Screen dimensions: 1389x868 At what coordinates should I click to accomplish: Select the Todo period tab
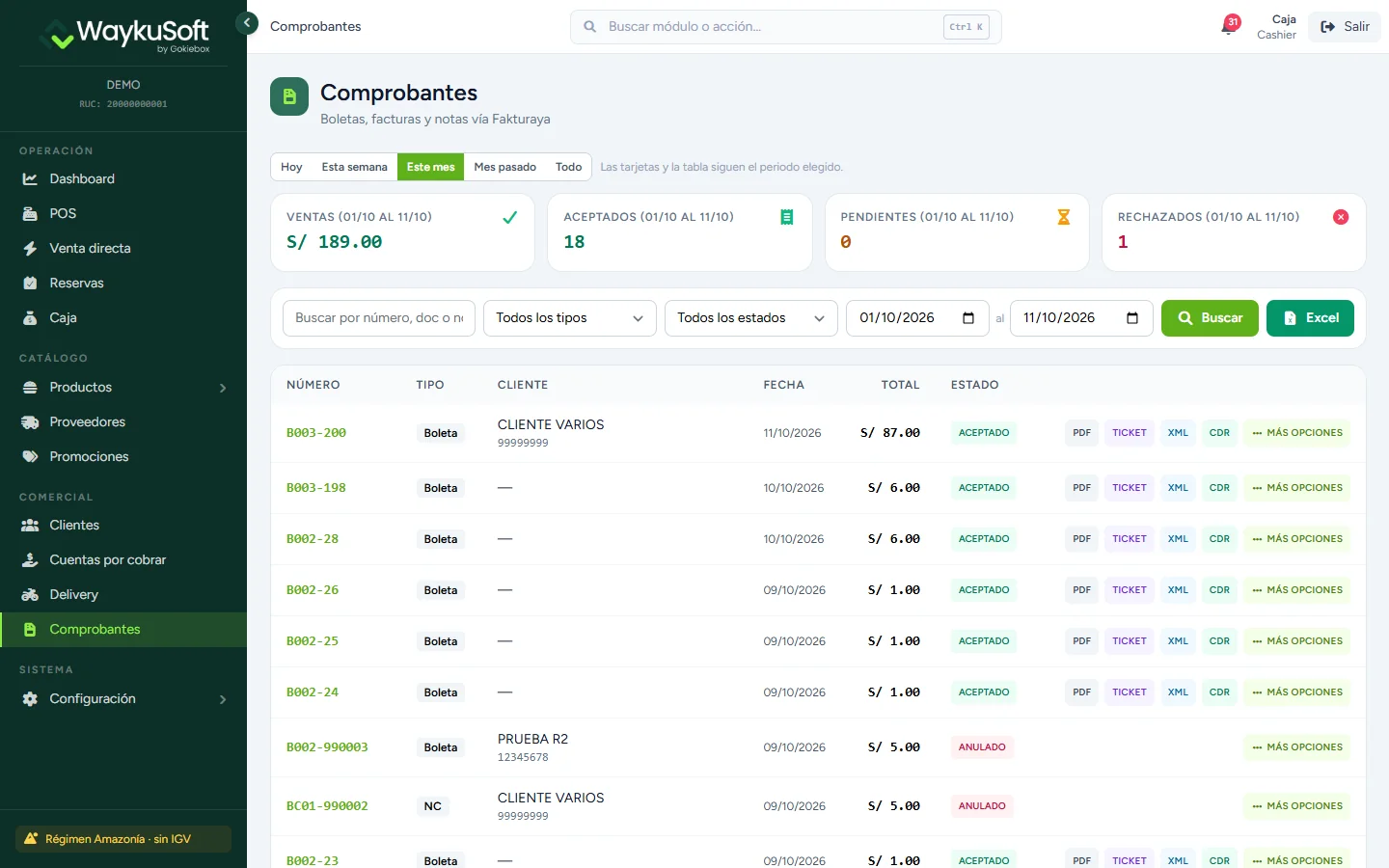click(x=568, y=167)
